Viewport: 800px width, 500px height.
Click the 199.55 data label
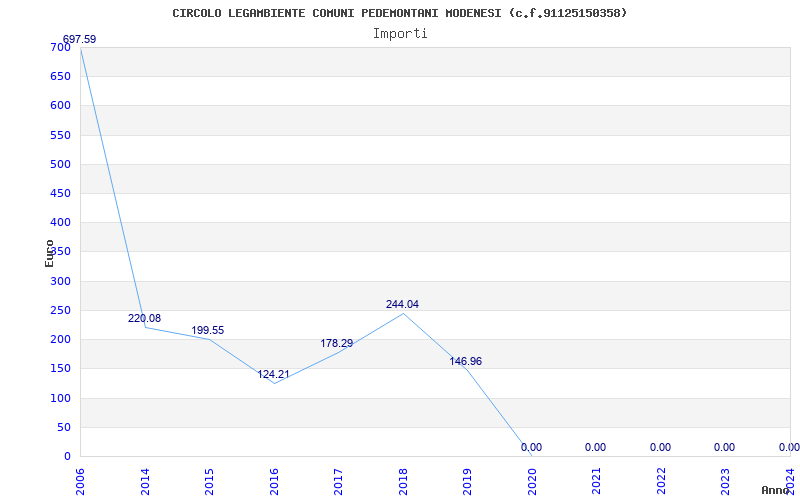208,330
